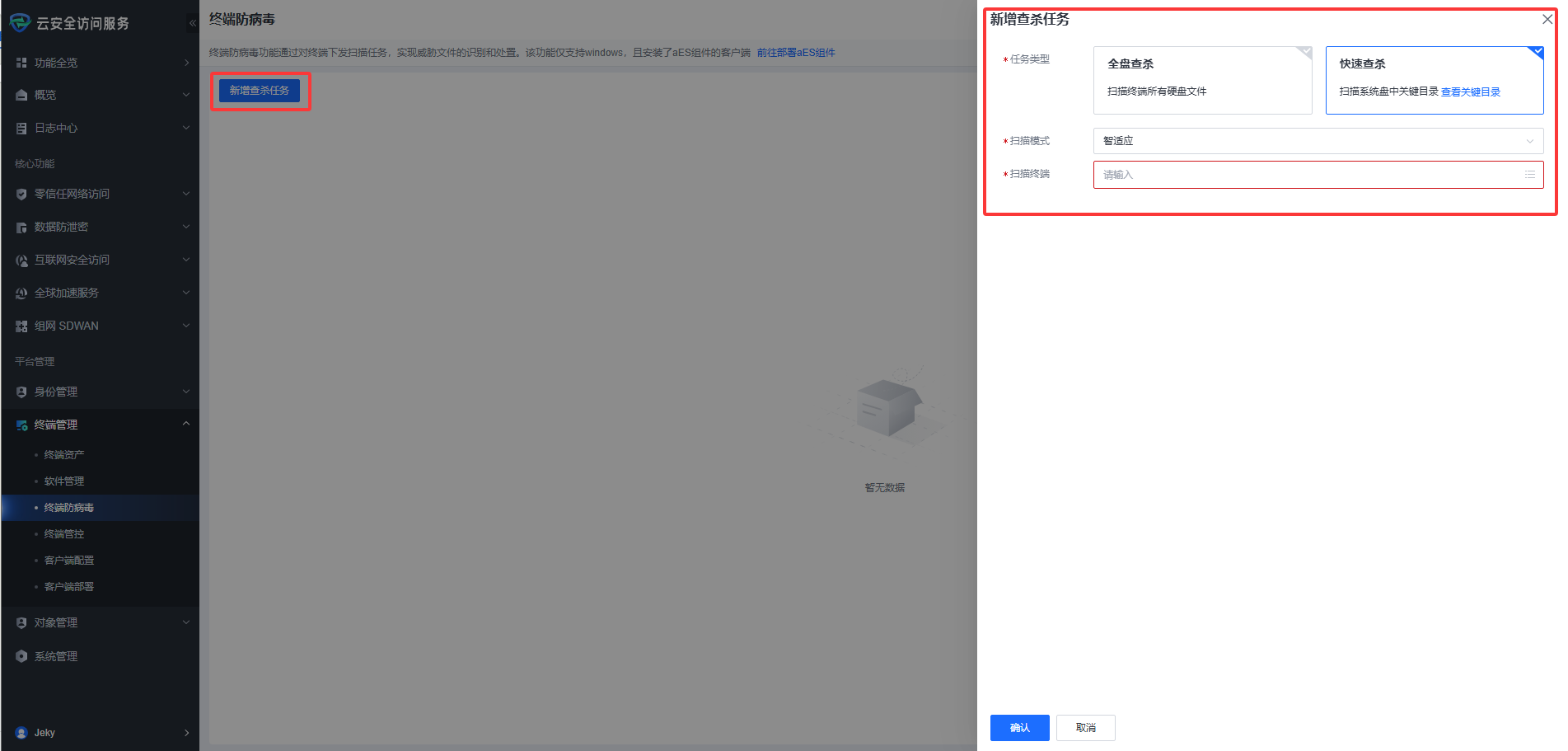Click the 日志中心 menu label
Screen dimensions: 1568x751
(56, 129)
